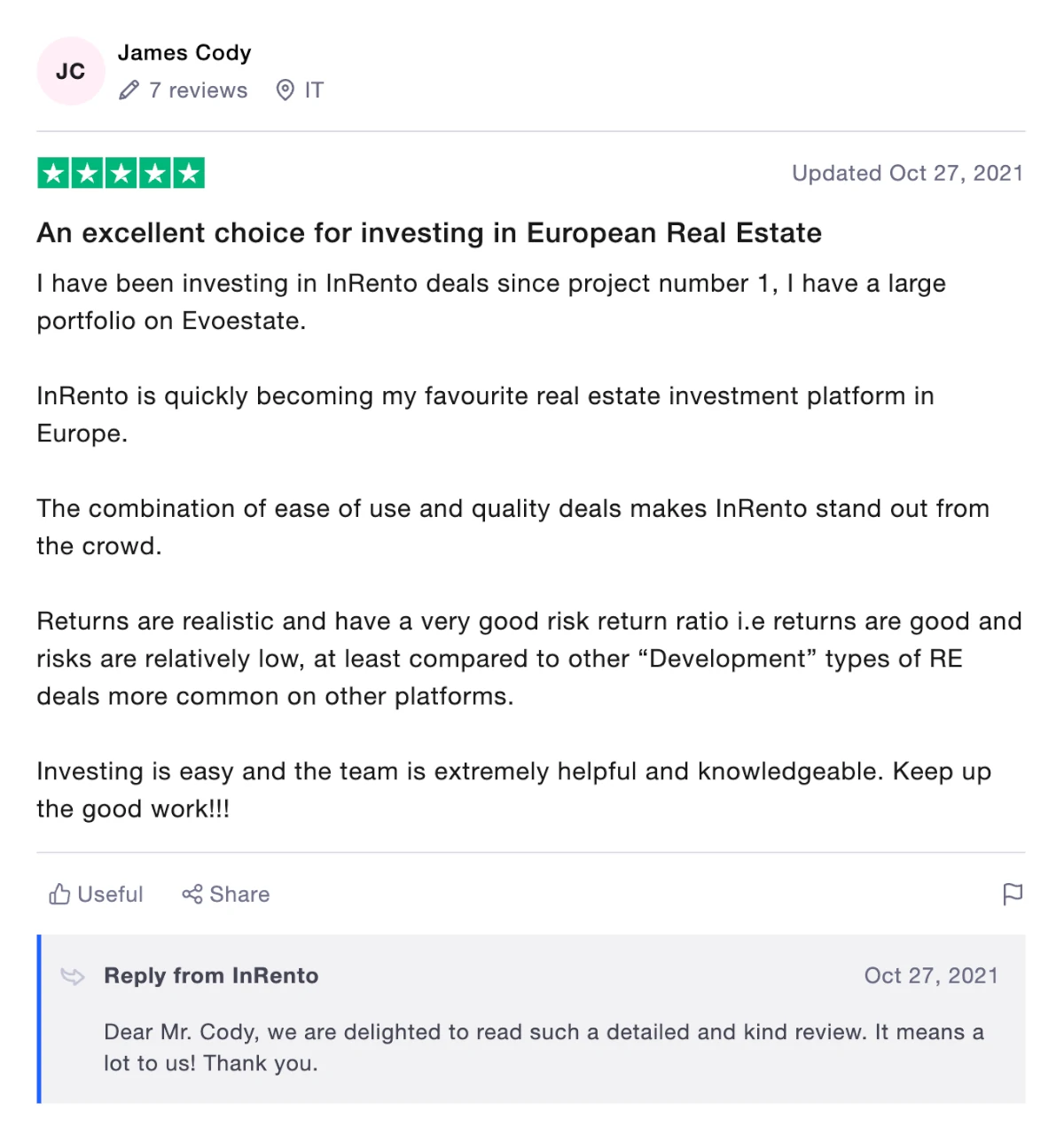Click the thumbs-up Useful icon
This screenshot has height=1142, width=1064.
(x=59, y=894)
